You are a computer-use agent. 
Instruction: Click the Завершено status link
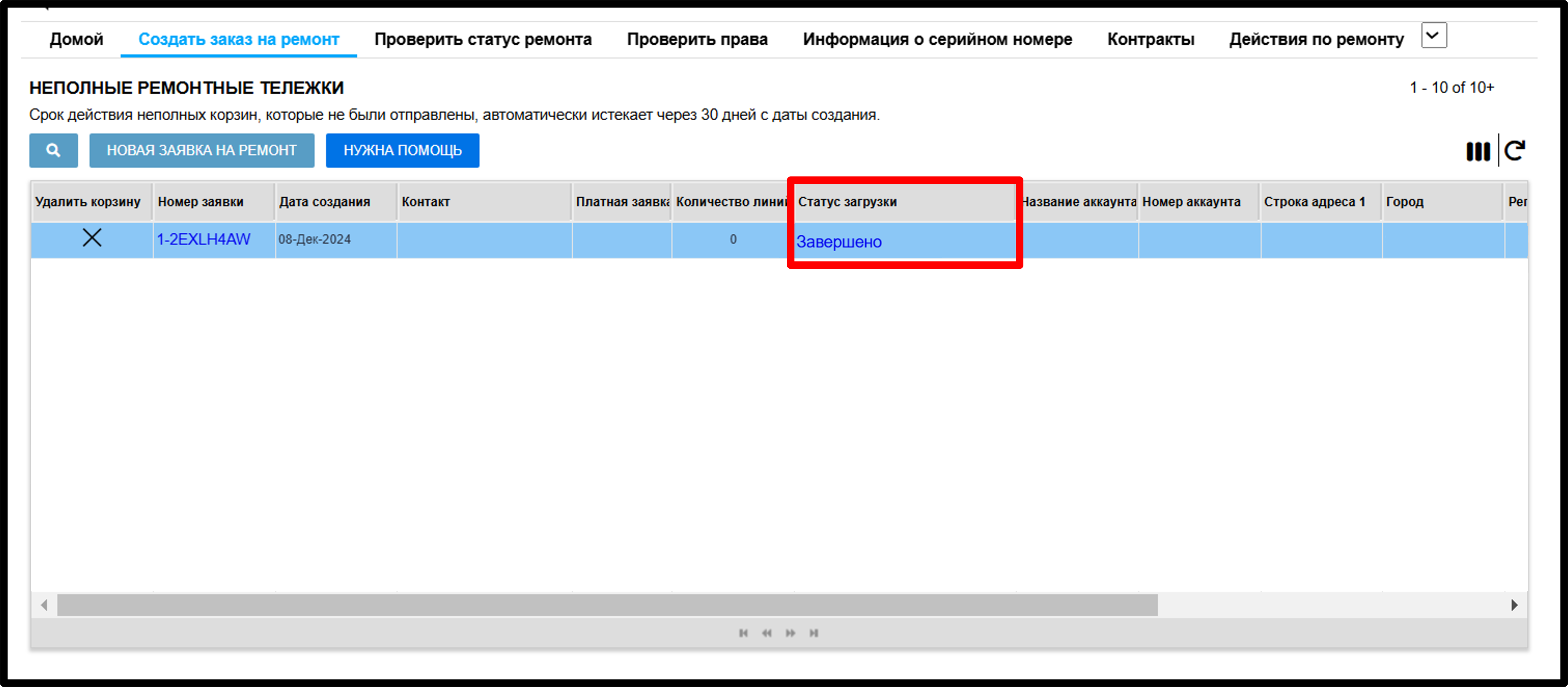tap(839, 242)
